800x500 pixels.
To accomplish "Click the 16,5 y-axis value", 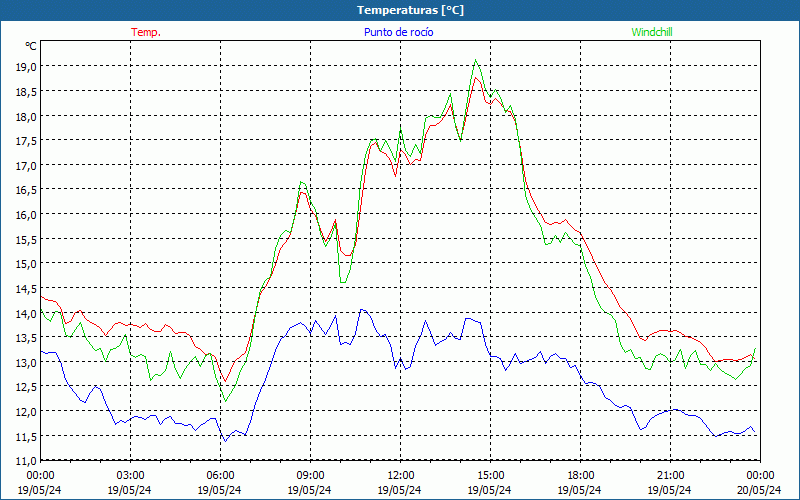I will [26, 190].
